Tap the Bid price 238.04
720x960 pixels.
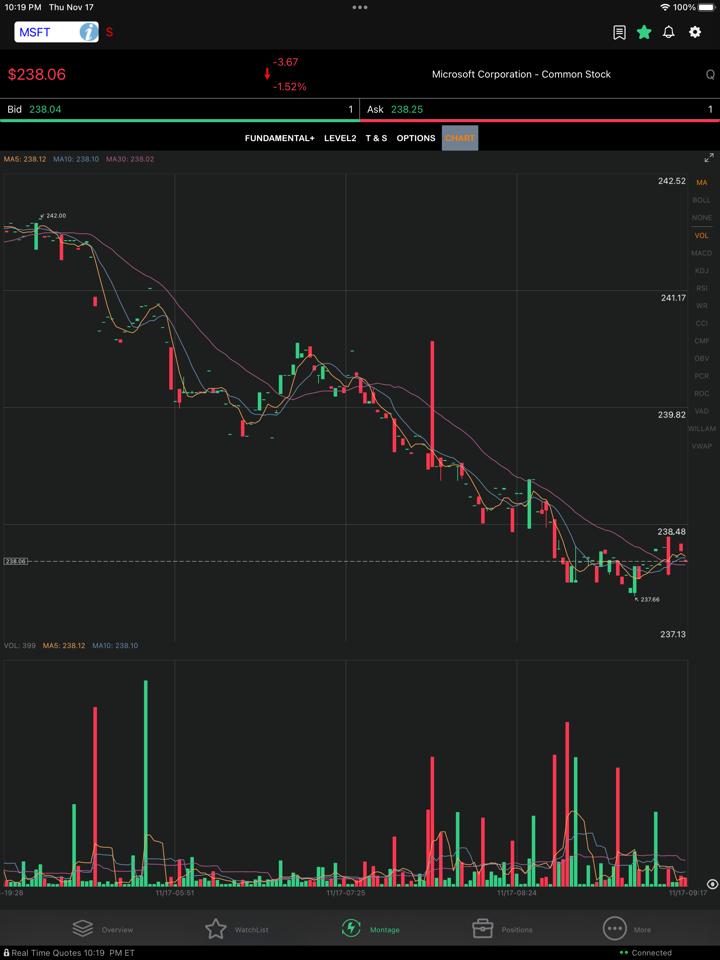tap(45, 109)
